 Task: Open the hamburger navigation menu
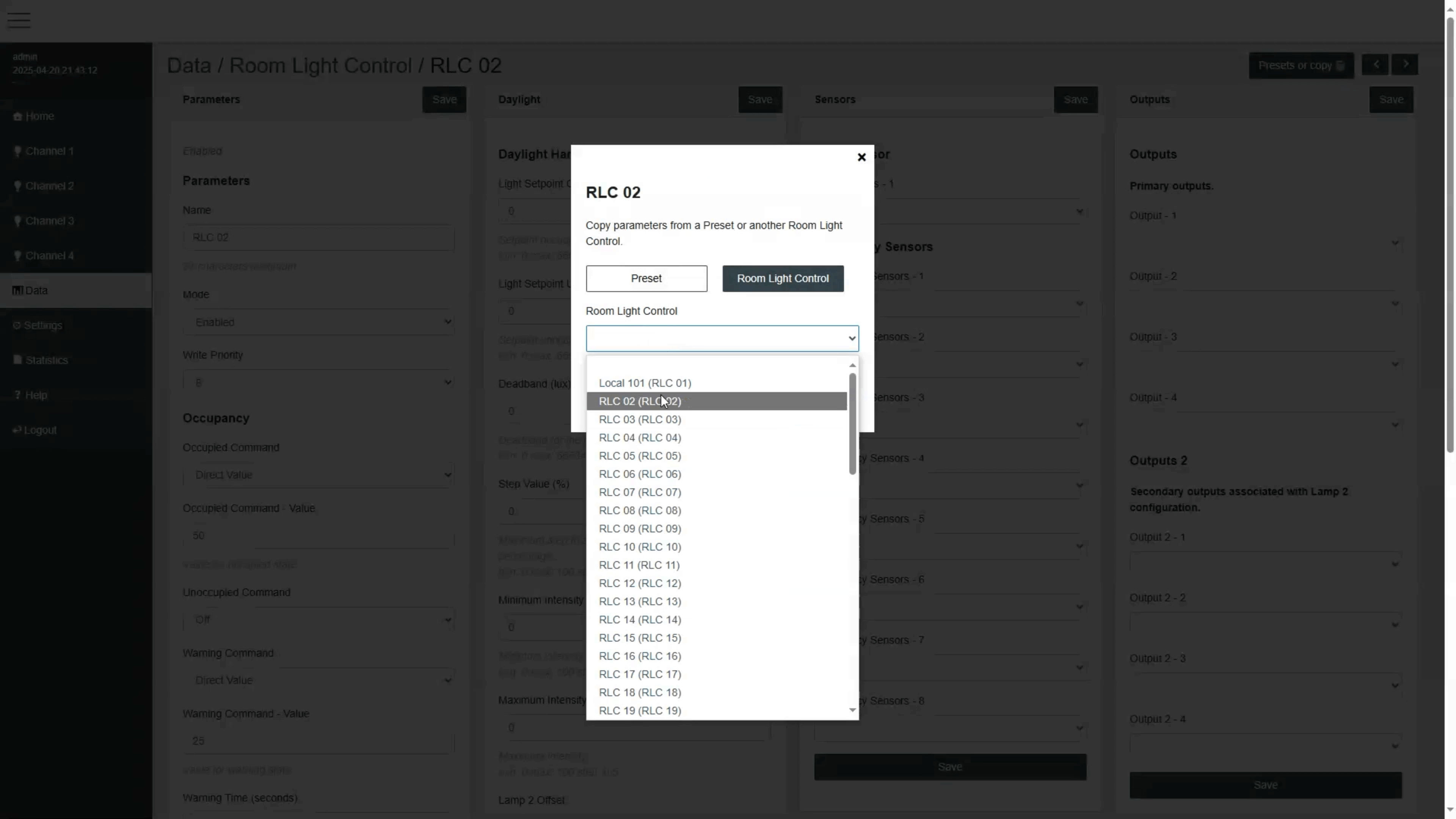coord(19,20)
